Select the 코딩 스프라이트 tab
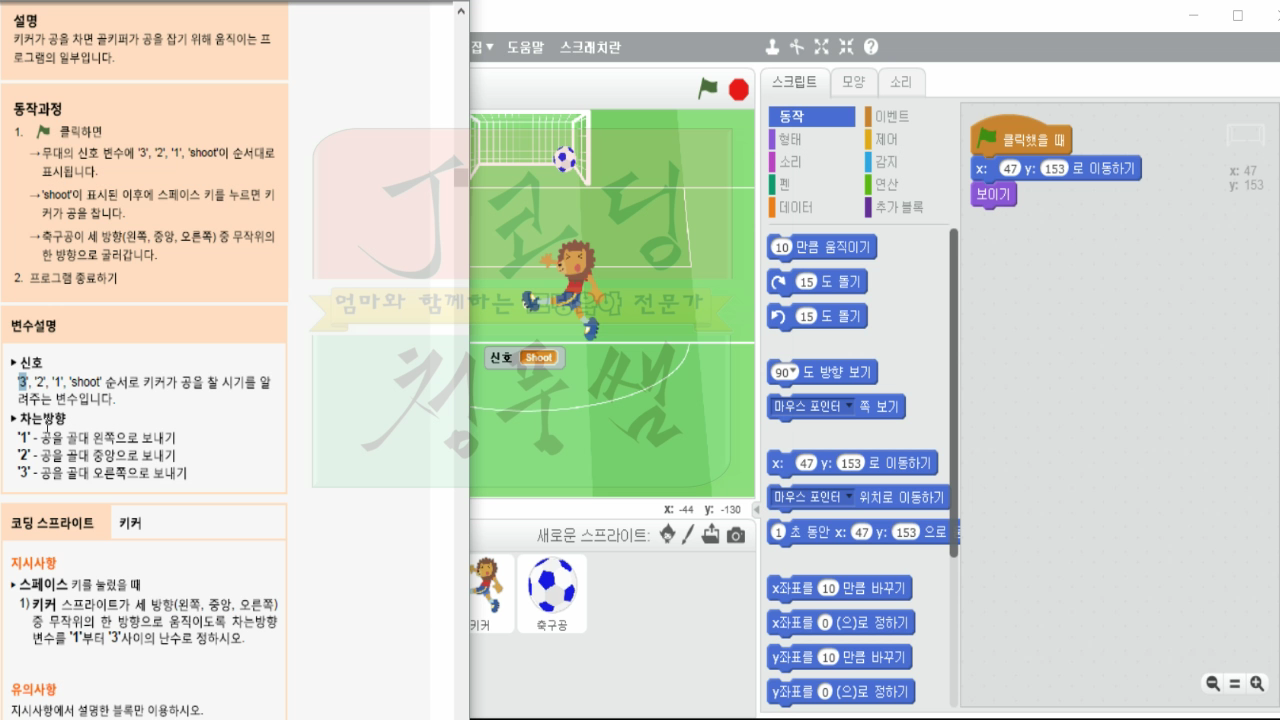The height and width of the screenshot is (720, 1280). (x=53, y=523)
